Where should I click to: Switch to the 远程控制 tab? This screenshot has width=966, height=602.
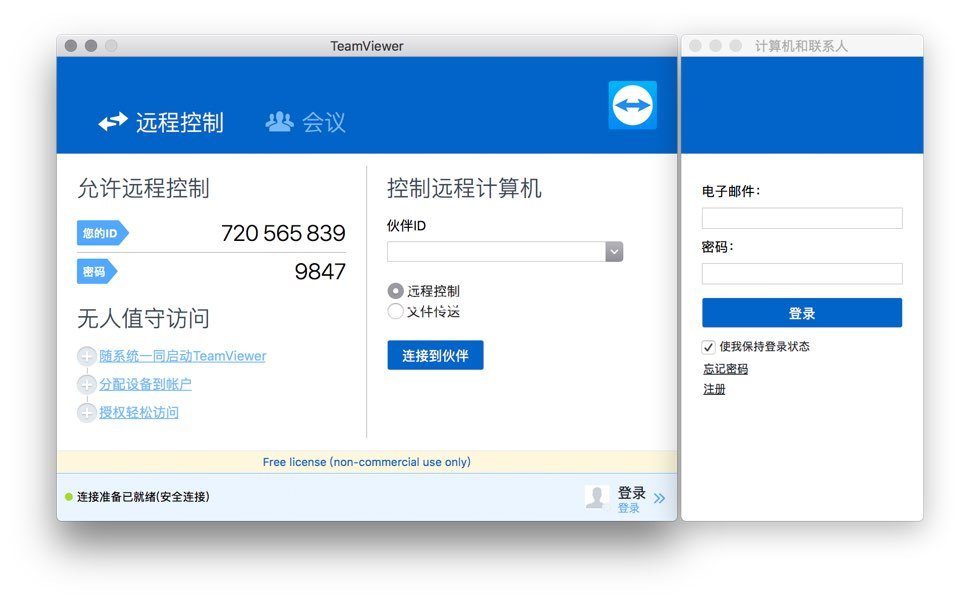[x=161, y=122]
